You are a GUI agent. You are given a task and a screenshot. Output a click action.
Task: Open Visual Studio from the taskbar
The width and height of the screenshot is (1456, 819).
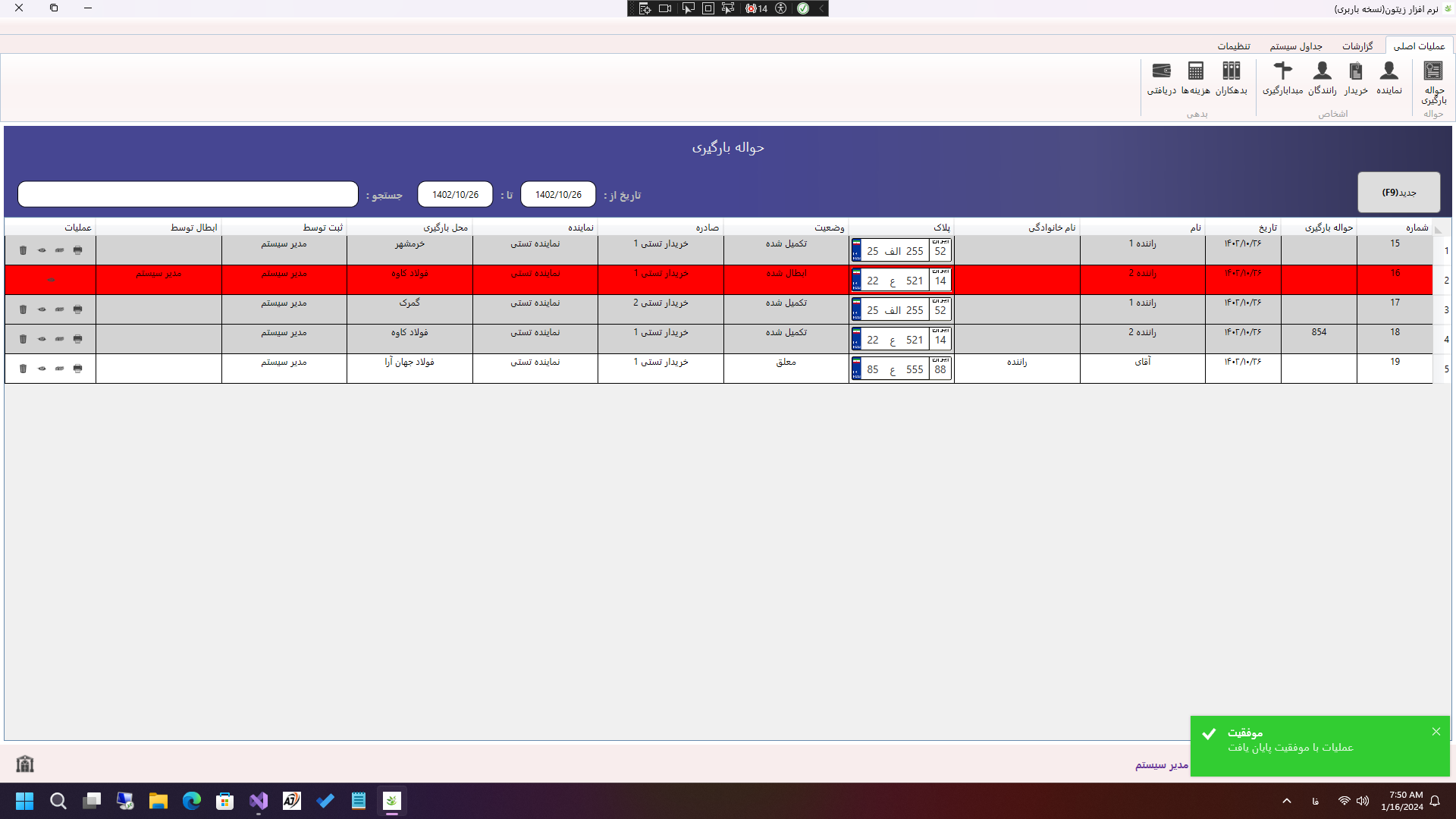(x=259, y=801)
